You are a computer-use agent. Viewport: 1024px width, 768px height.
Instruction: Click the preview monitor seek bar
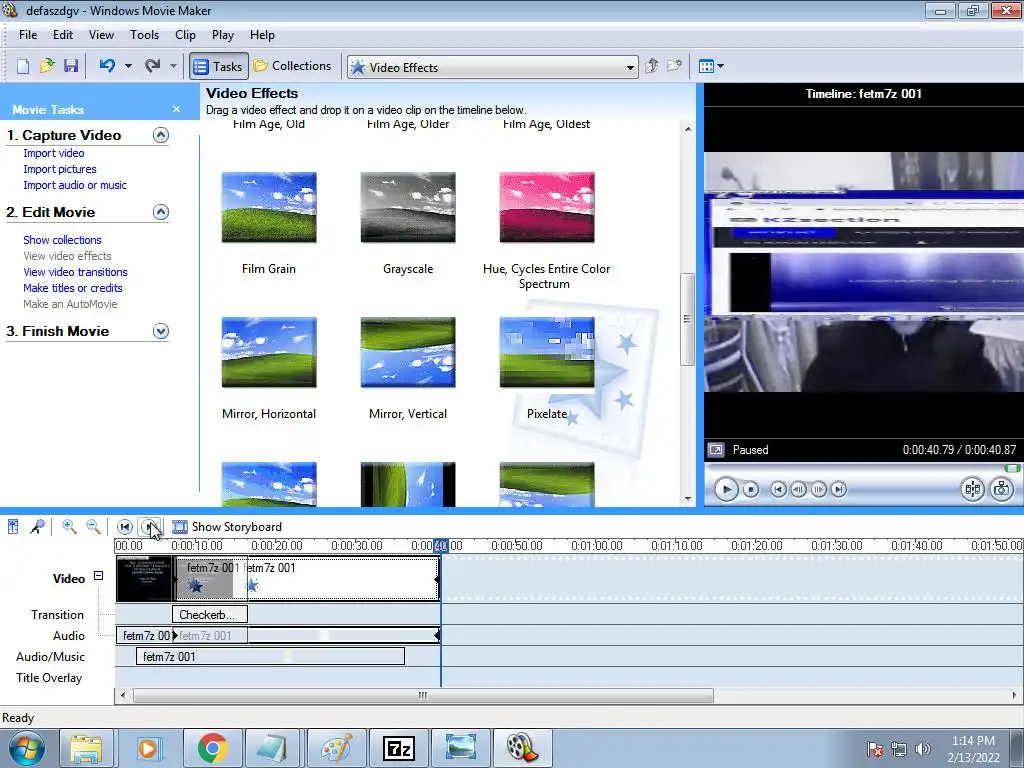[863, 468]
